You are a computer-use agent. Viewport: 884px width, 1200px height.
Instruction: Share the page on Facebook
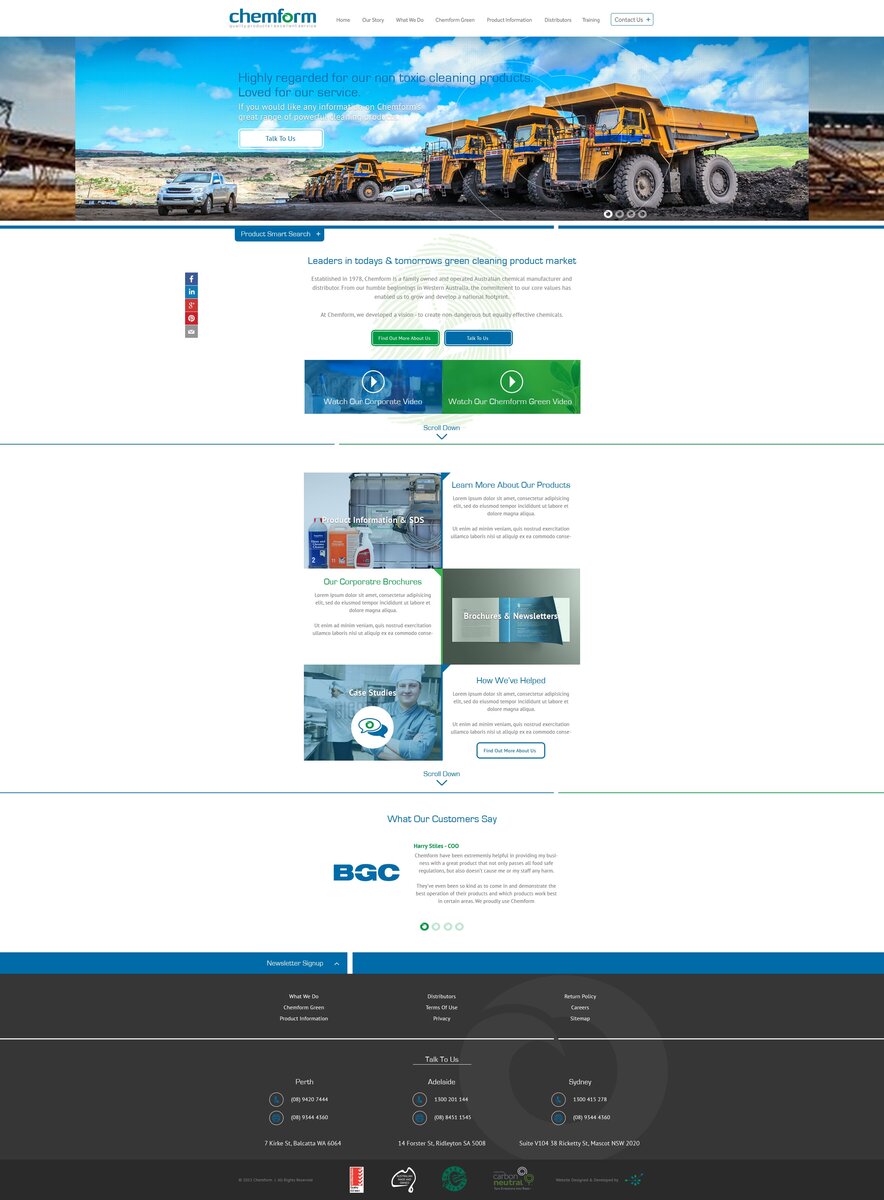click(x=191, y=279)
